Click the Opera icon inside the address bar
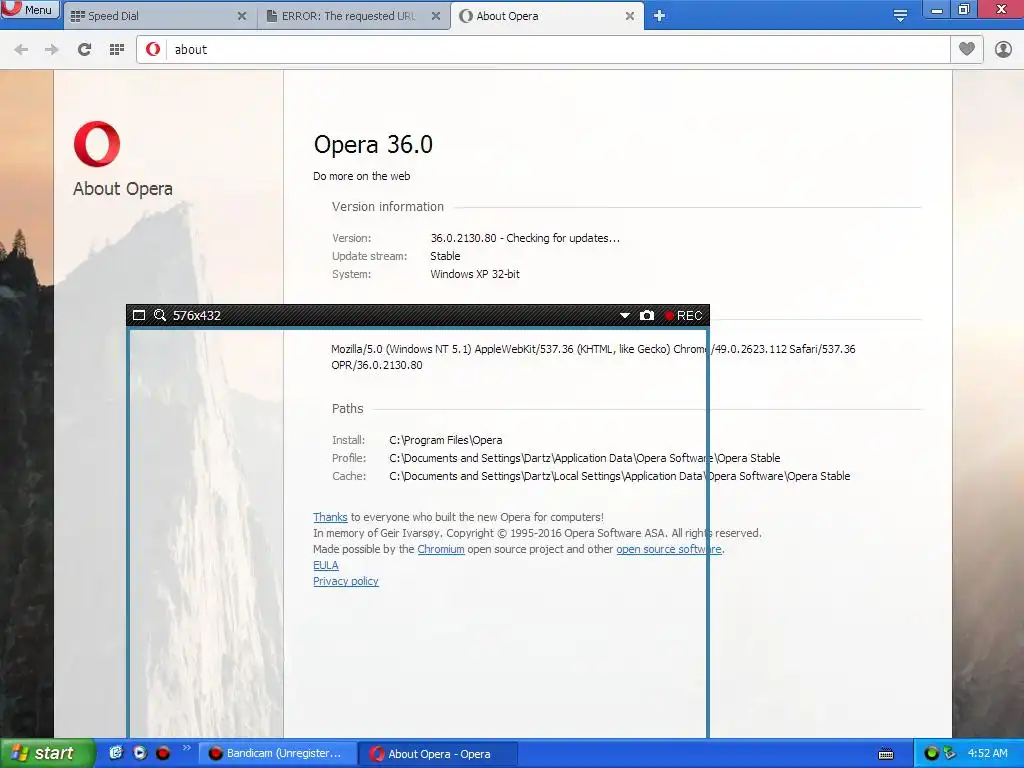The image size is (1024, 768). (153, 49)
